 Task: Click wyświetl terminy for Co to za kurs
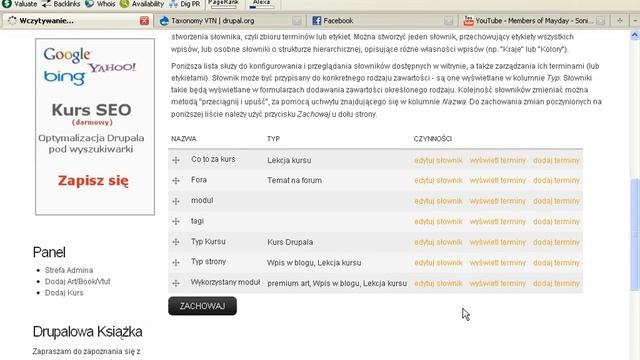pyautogui.click(x=498, y=160)
